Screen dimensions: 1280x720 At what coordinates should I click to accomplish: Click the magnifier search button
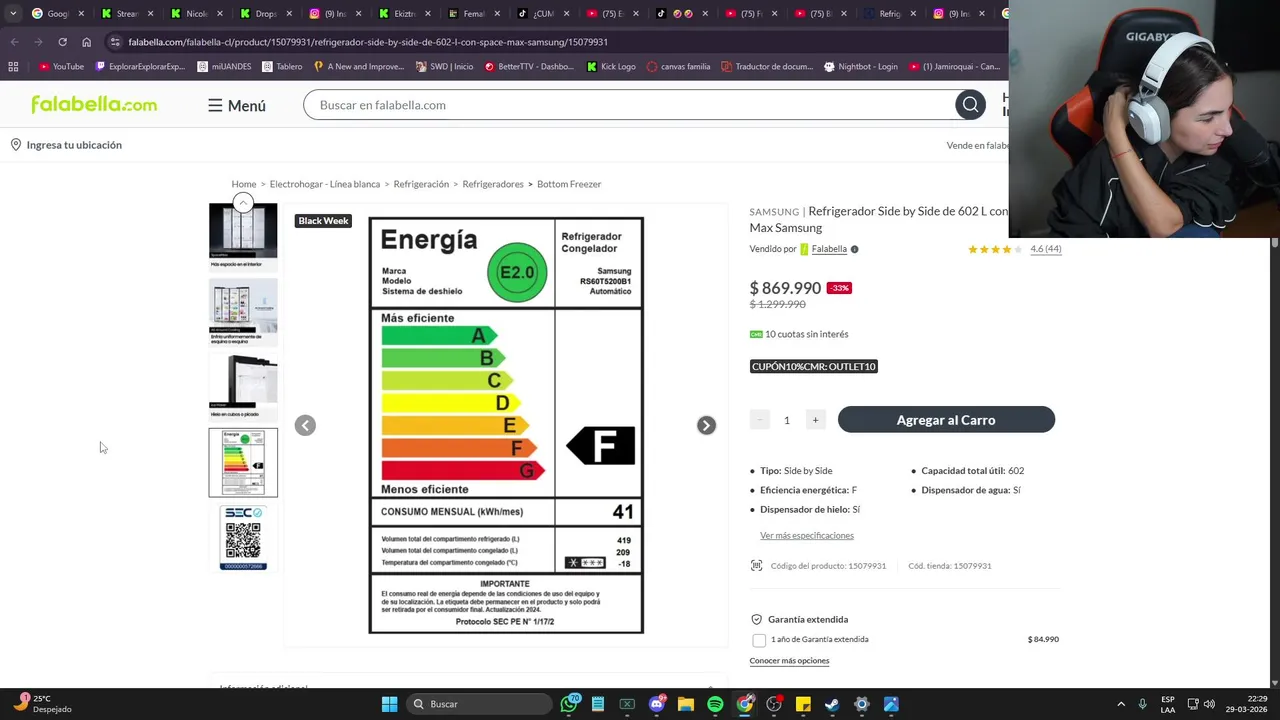970,105
